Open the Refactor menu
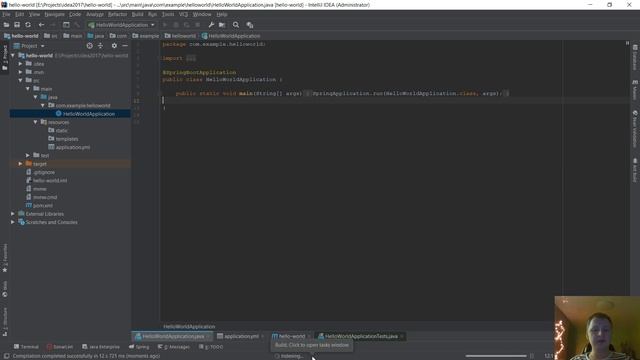The height and width of the screenshot is (360, 640). [x=117, y=14]
